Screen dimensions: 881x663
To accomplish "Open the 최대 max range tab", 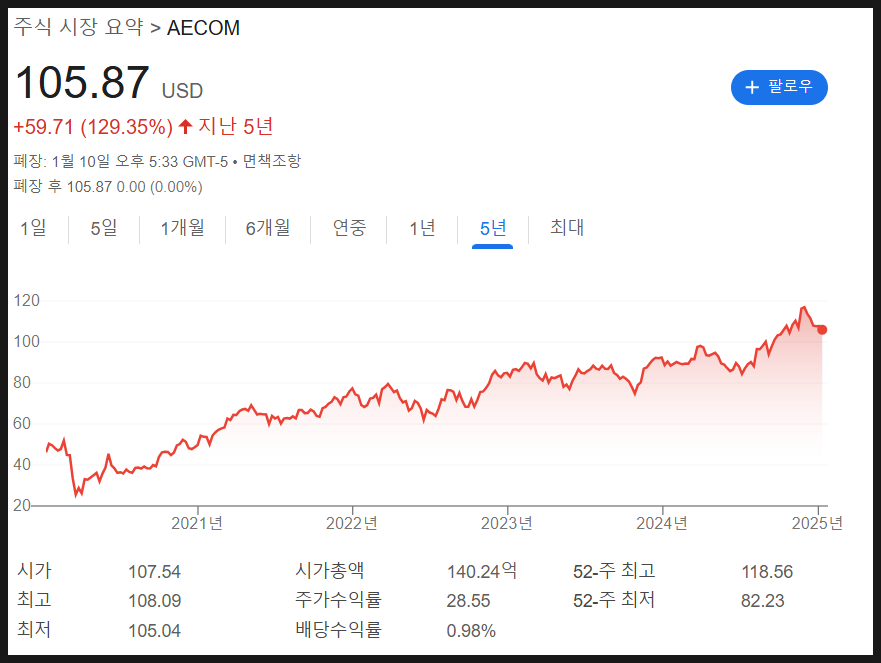I will 567,228.
